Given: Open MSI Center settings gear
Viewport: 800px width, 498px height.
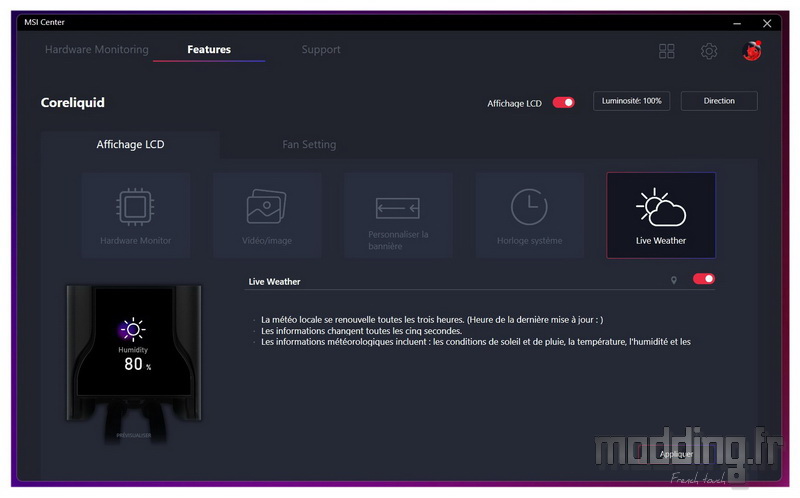Looking at the screenshot, I should point(709,51).
